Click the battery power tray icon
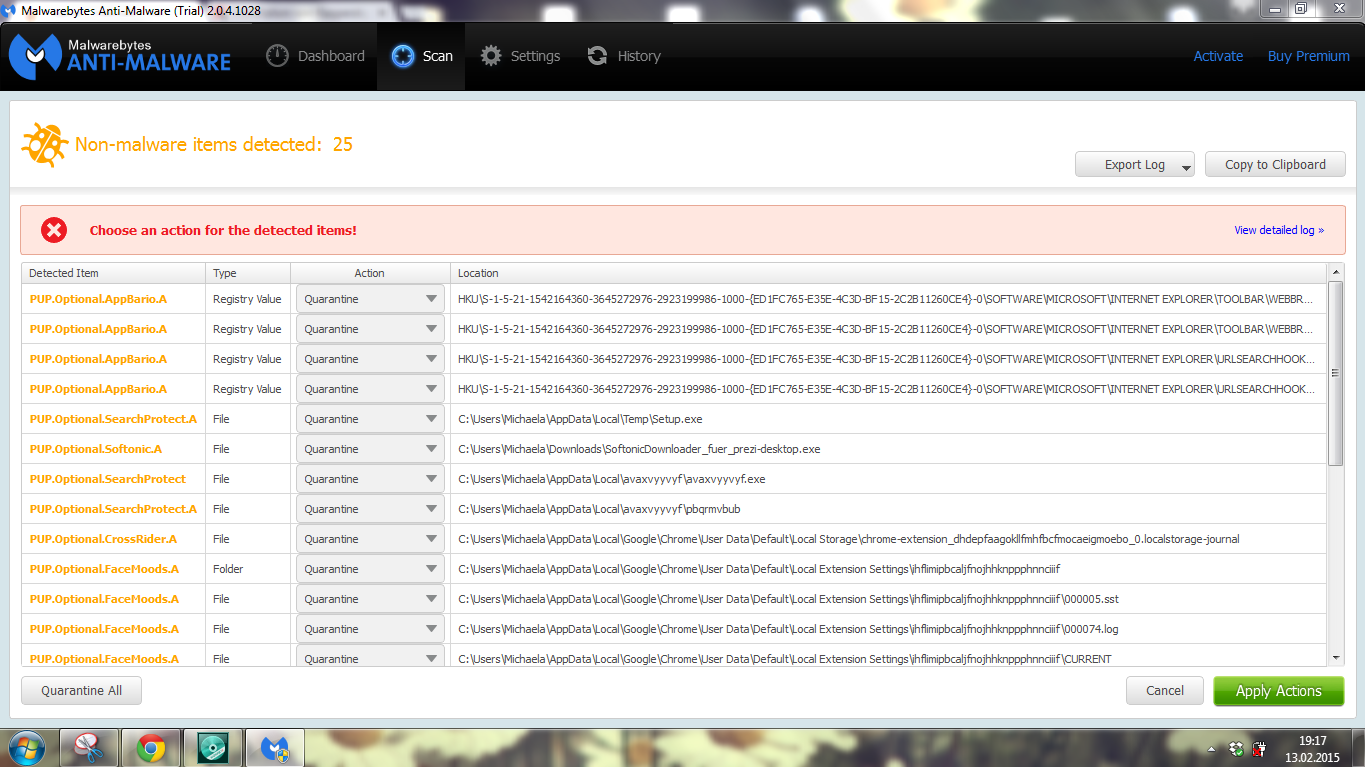This screenshot has width=1365, height=767. [x=1260, y=748]
